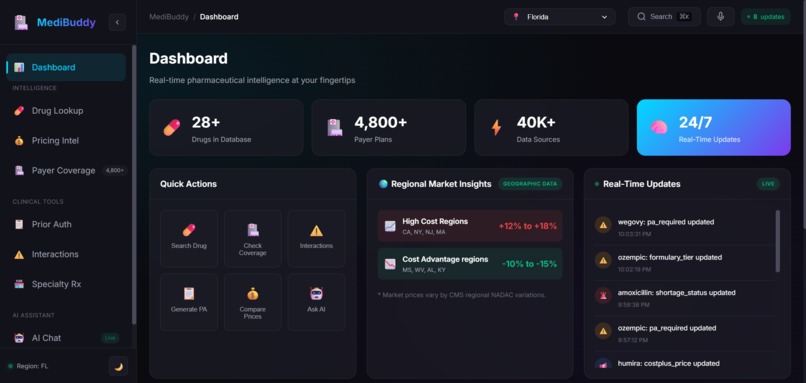Image resolution: width=806 pixels, height=383 pixels.
Task: Open the amoxicillin shortage_status updated entry
Action: pos(684,298)
